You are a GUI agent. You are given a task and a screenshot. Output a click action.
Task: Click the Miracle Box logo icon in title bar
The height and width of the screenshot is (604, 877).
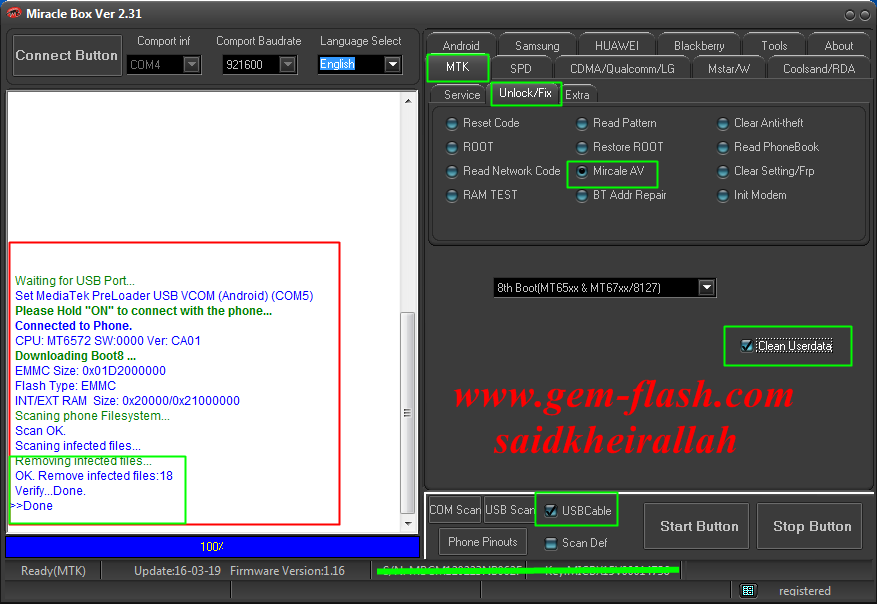pyautogui.click(x=13, y=13)
